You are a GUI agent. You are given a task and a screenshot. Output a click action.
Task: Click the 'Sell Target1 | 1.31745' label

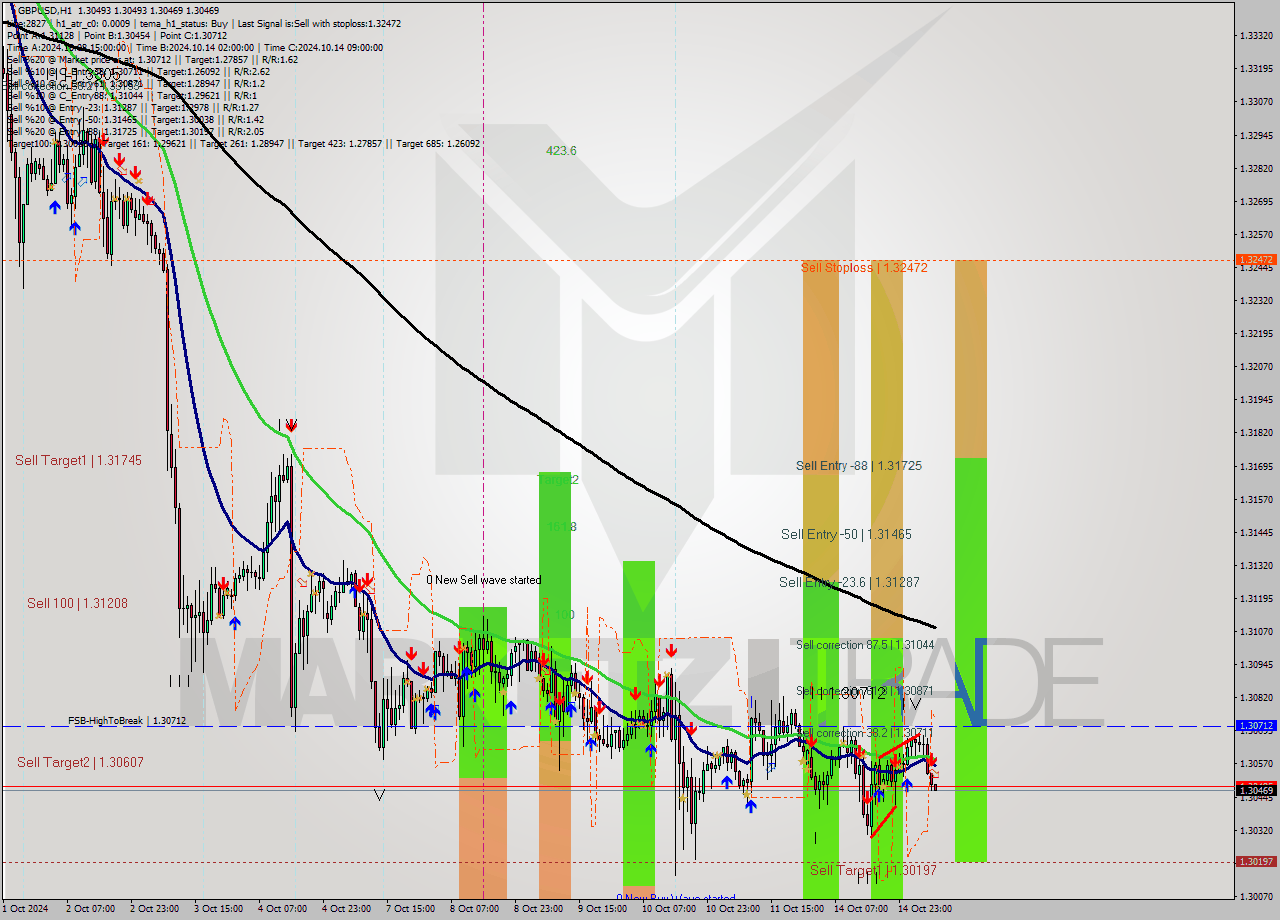[x=78, y=460]
